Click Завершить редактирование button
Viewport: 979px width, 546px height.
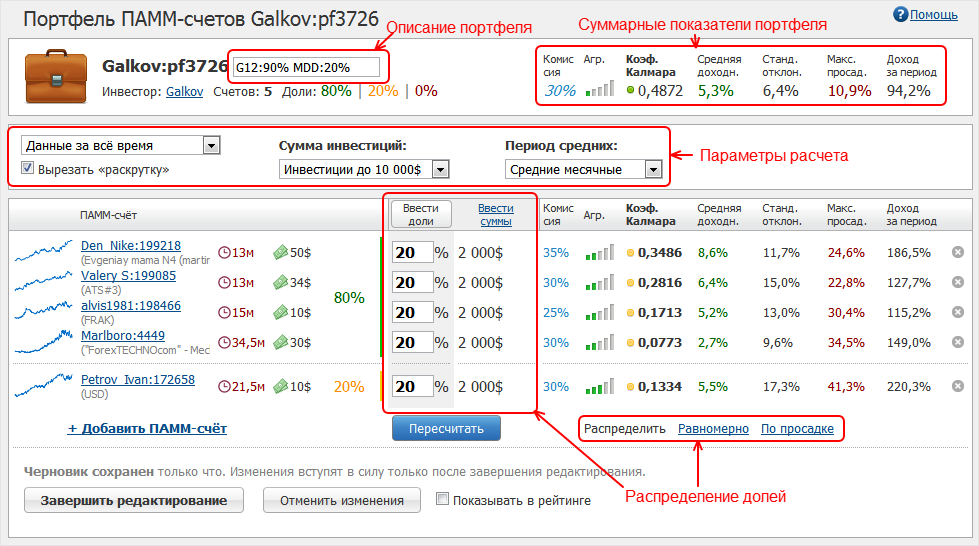[x=134, y=500]
